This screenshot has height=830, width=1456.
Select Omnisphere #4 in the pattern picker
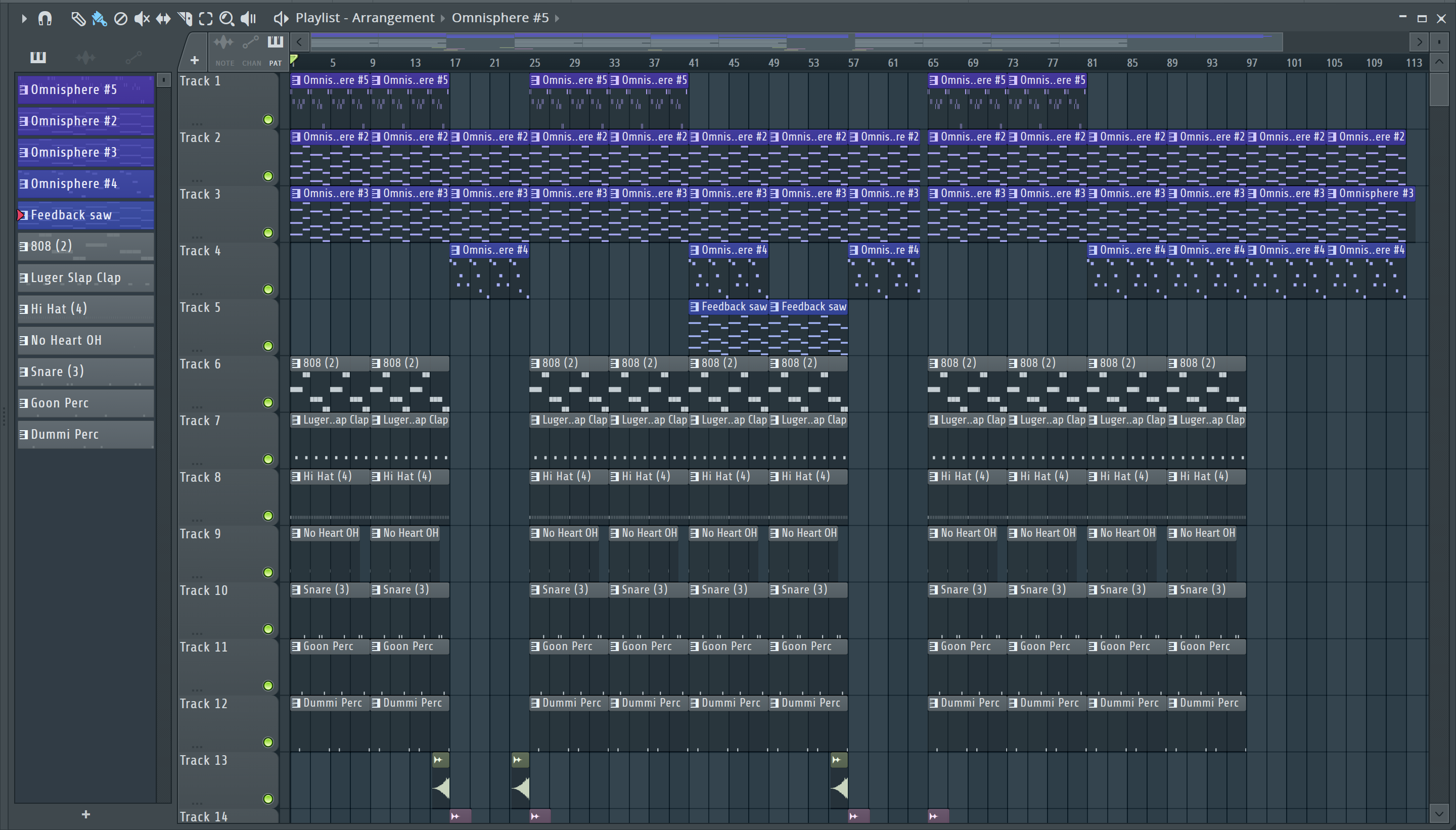[x=86, y=184]
